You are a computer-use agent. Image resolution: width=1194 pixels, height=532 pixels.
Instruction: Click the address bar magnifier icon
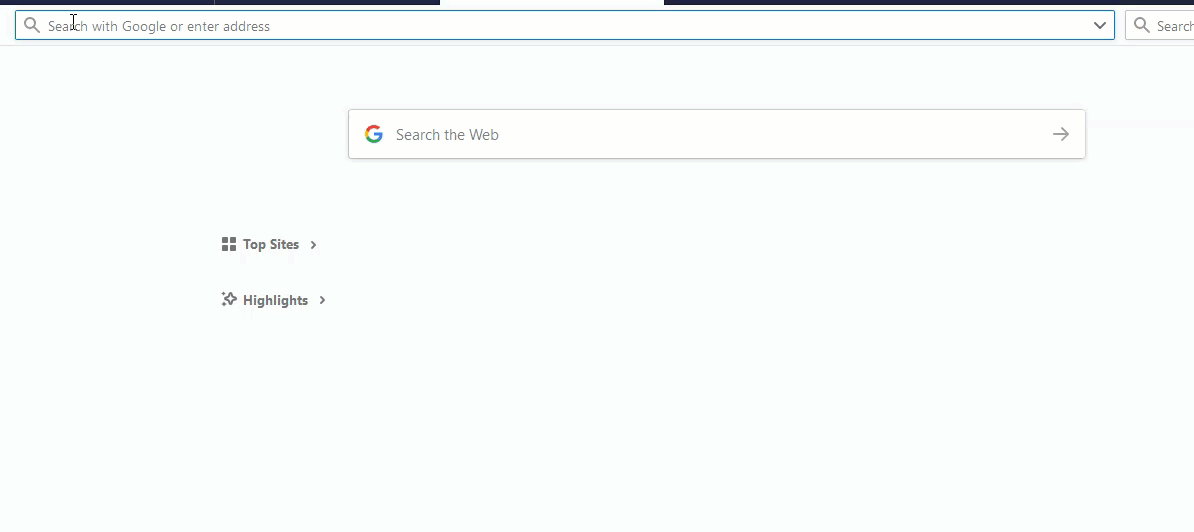click(31, 26)
